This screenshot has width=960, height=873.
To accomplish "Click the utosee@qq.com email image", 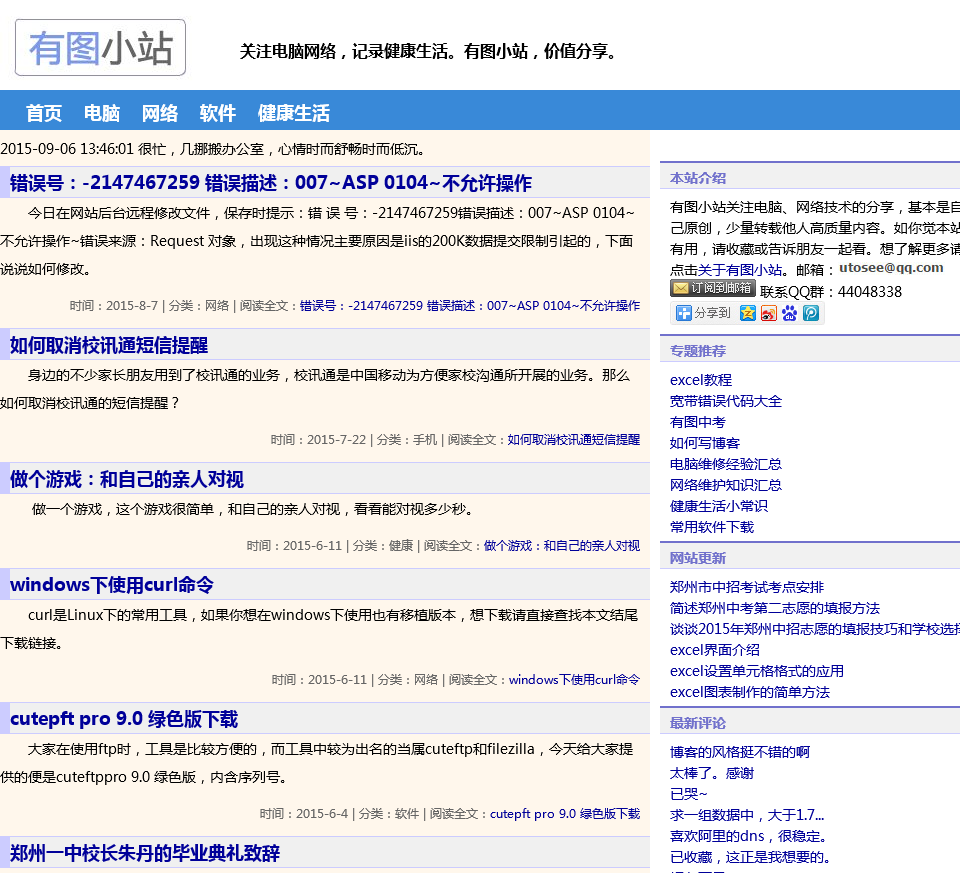I will (x=891, y=268).
